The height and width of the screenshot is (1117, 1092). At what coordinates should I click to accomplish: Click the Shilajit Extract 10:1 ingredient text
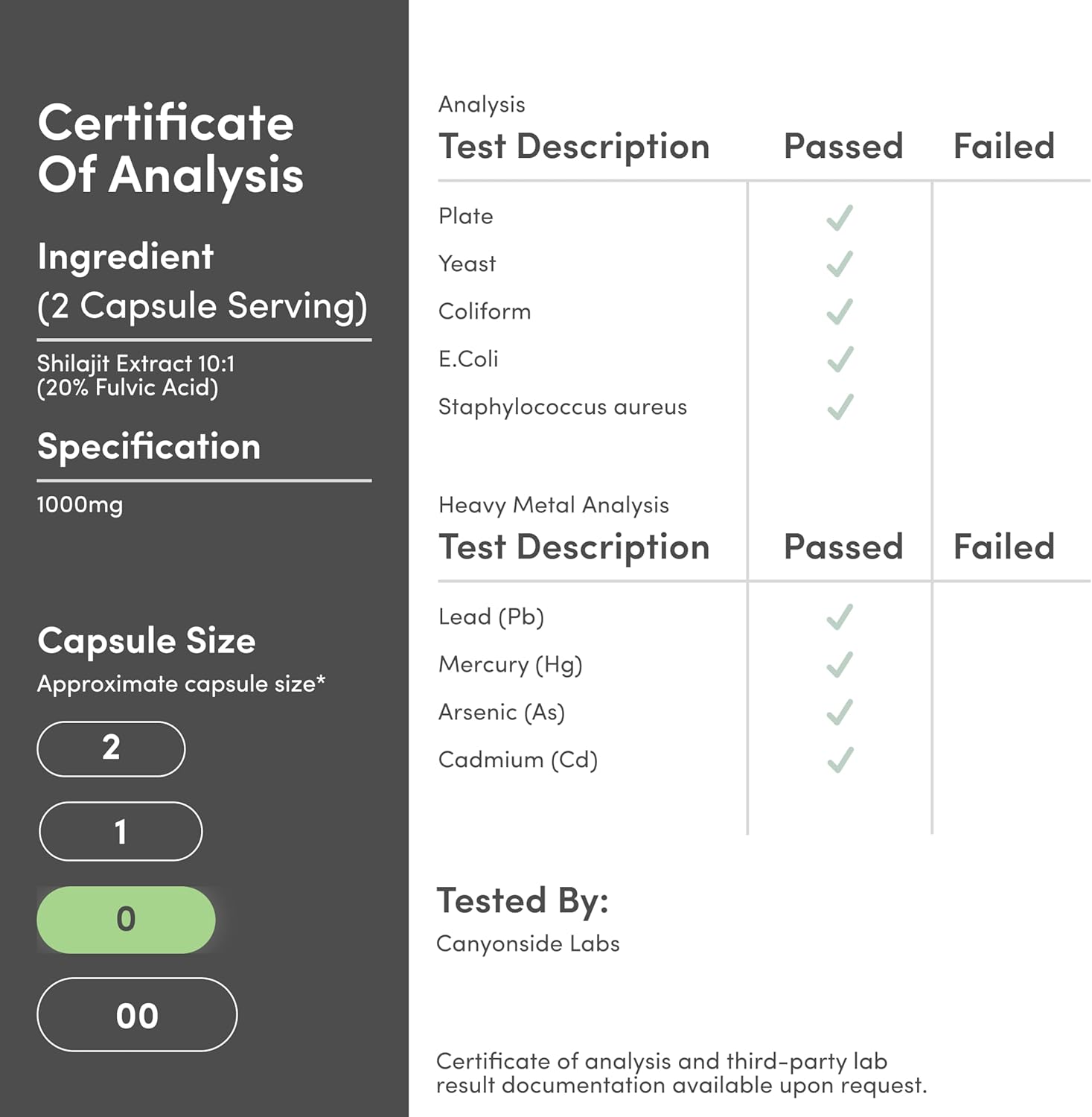135,363
